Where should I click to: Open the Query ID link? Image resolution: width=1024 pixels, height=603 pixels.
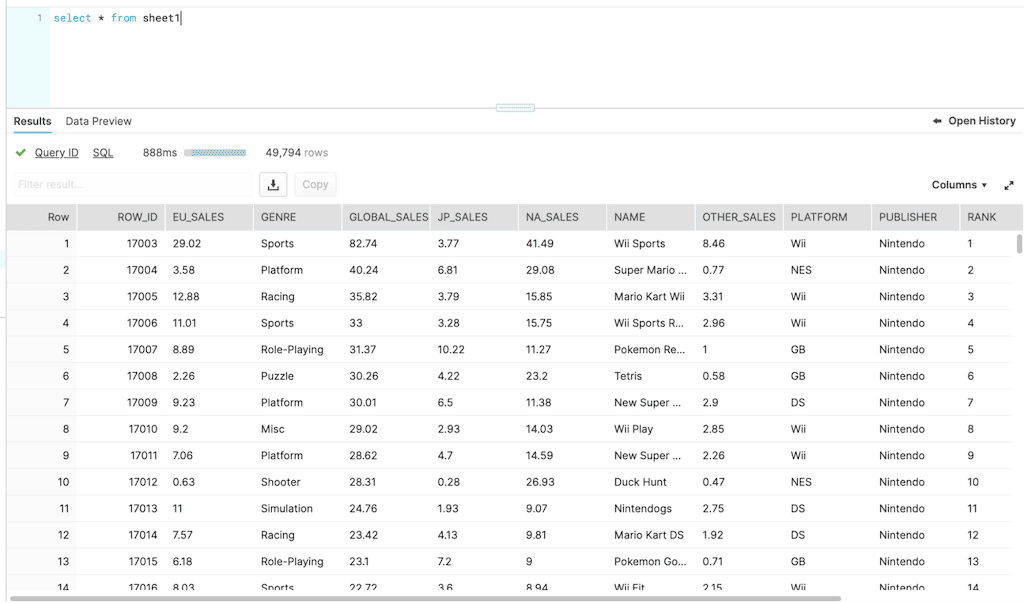[57, 153]
